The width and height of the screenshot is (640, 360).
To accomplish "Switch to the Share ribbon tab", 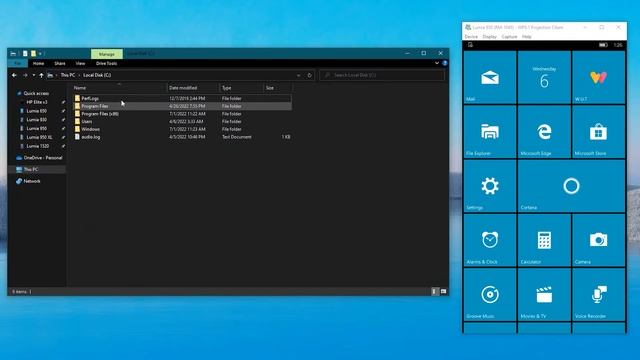I will pos(60,63).
